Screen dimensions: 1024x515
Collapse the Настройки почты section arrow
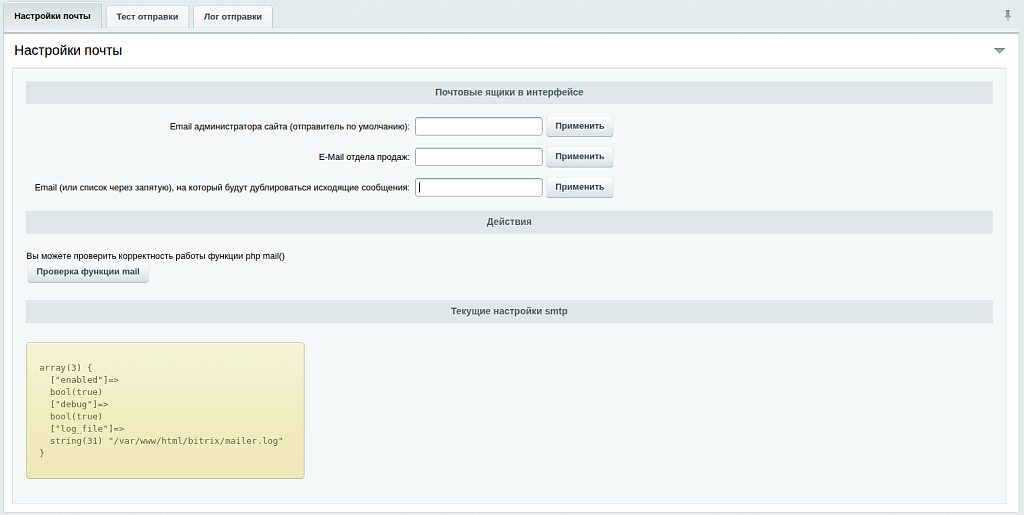999,50
